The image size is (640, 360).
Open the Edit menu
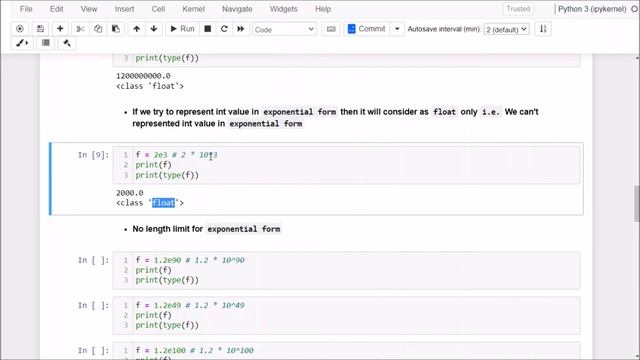pos(56,9)
